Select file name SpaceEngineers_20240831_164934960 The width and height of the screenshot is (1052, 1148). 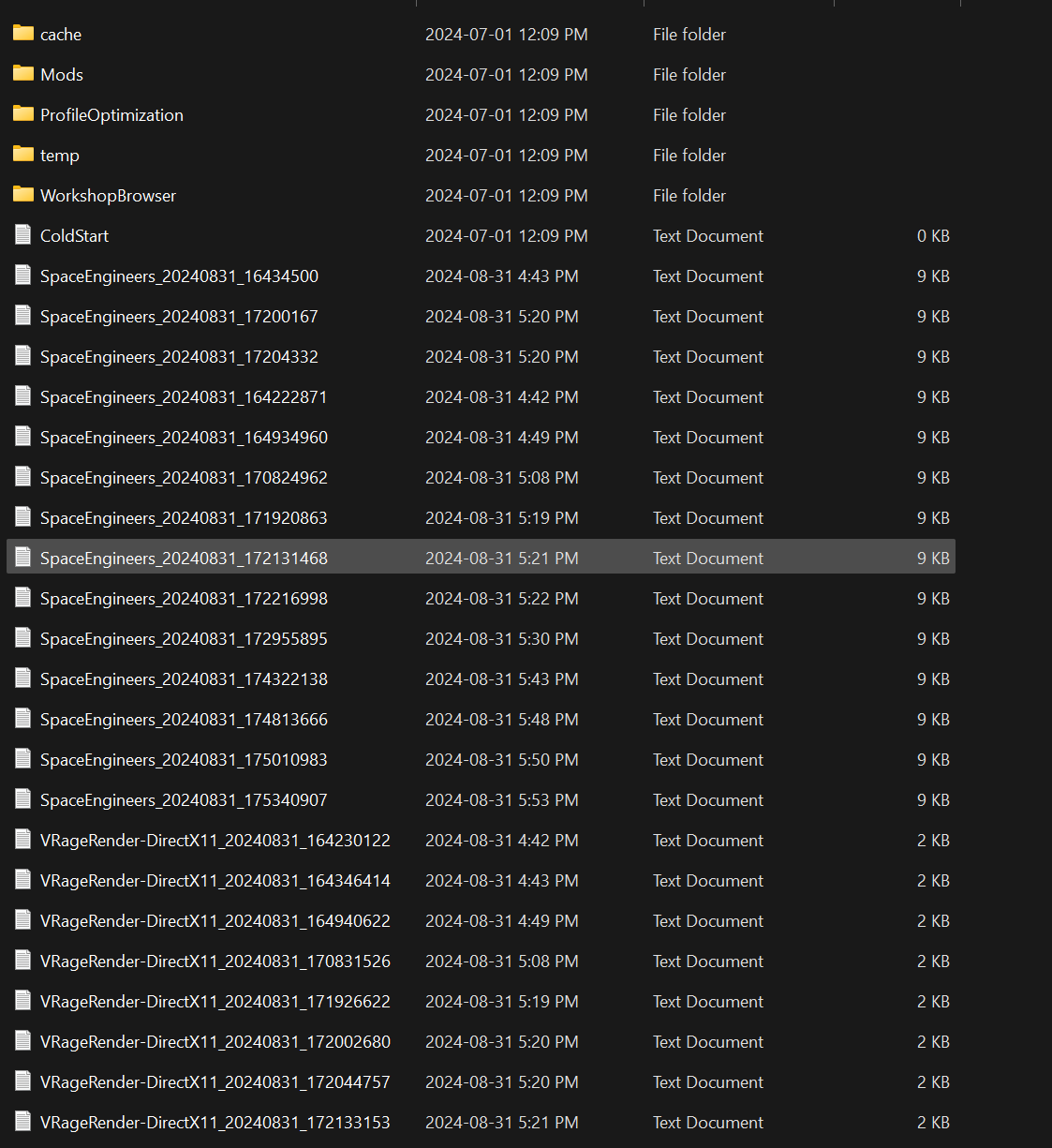coord(184,438)
